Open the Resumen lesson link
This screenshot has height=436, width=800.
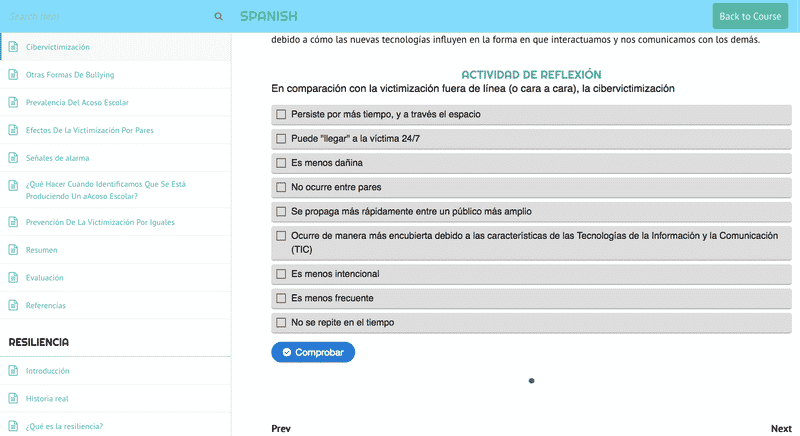click(x=41, y=250)
